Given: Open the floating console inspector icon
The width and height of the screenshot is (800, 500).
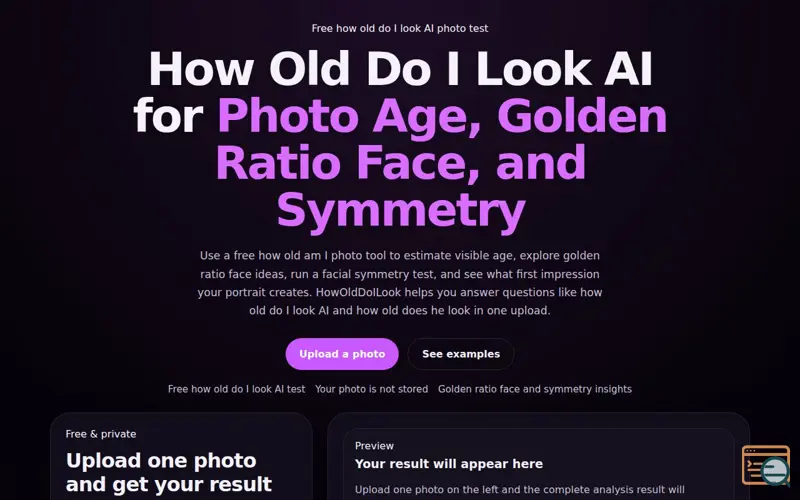Looking at the screenshot, I should click(x=766, y=465).
